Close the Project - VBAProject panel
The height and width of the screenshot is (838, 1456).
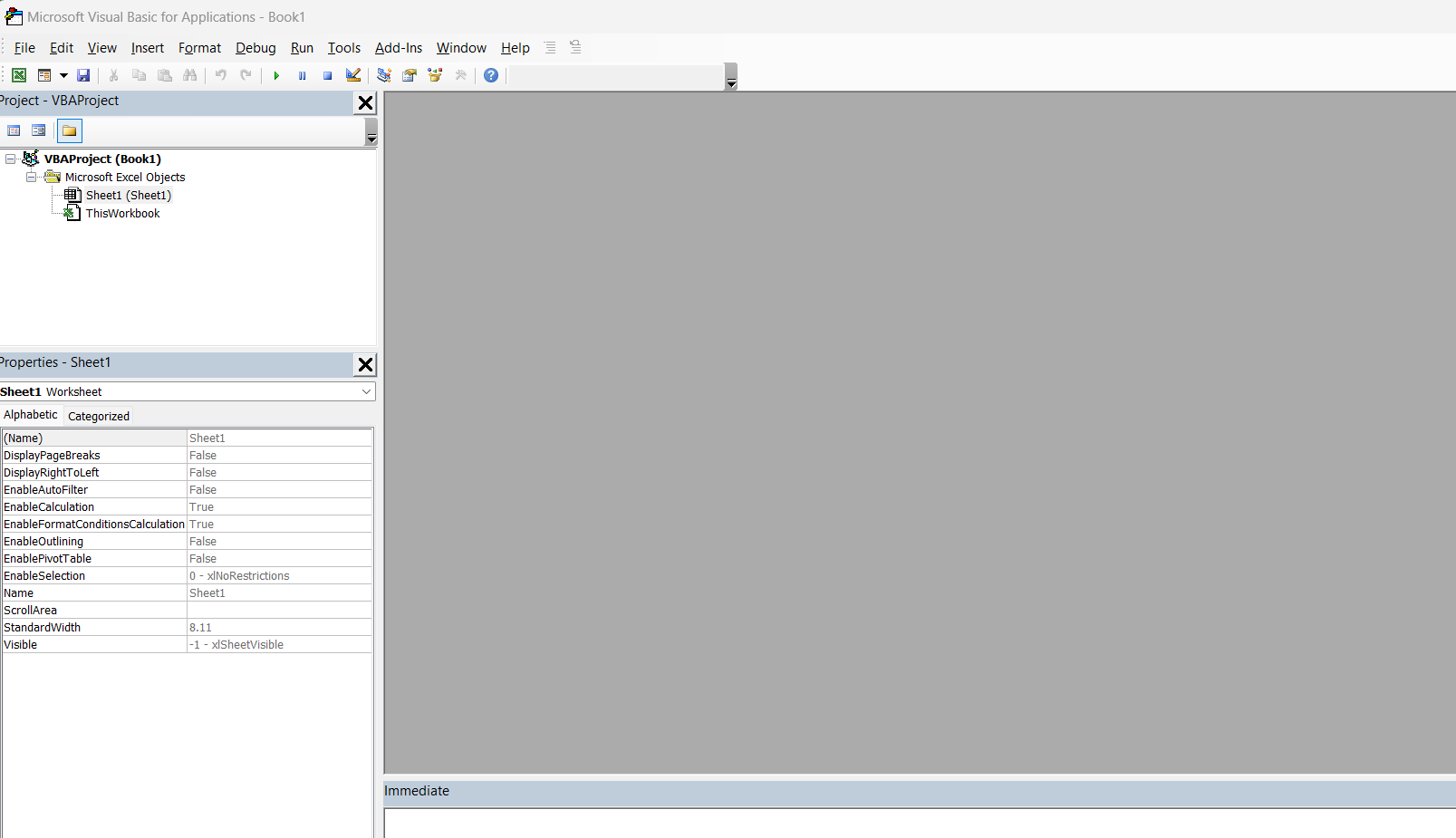(x=365, y=103)
